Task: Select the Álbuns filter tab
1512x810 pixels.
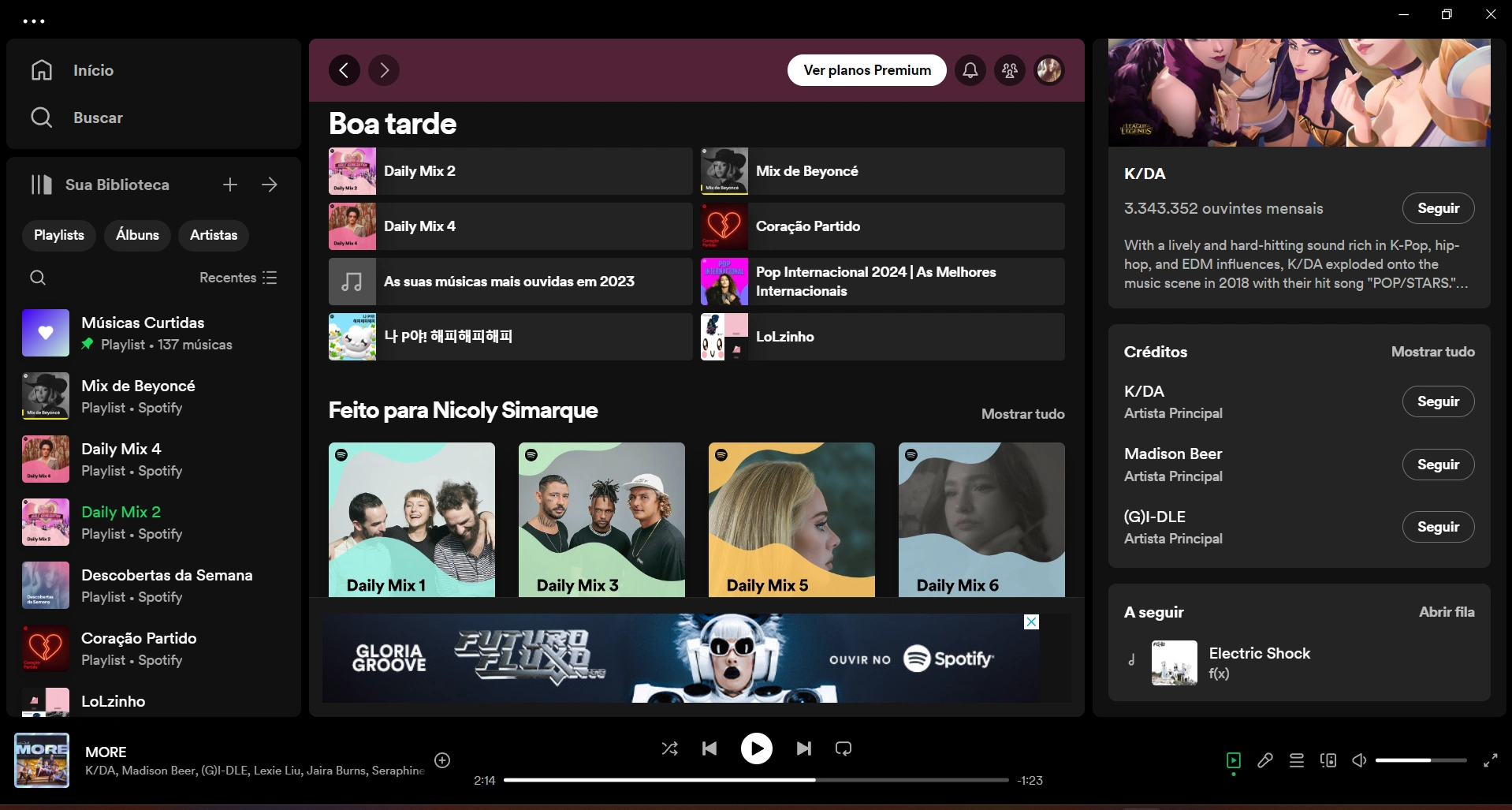Action: [x=137, y=235]
